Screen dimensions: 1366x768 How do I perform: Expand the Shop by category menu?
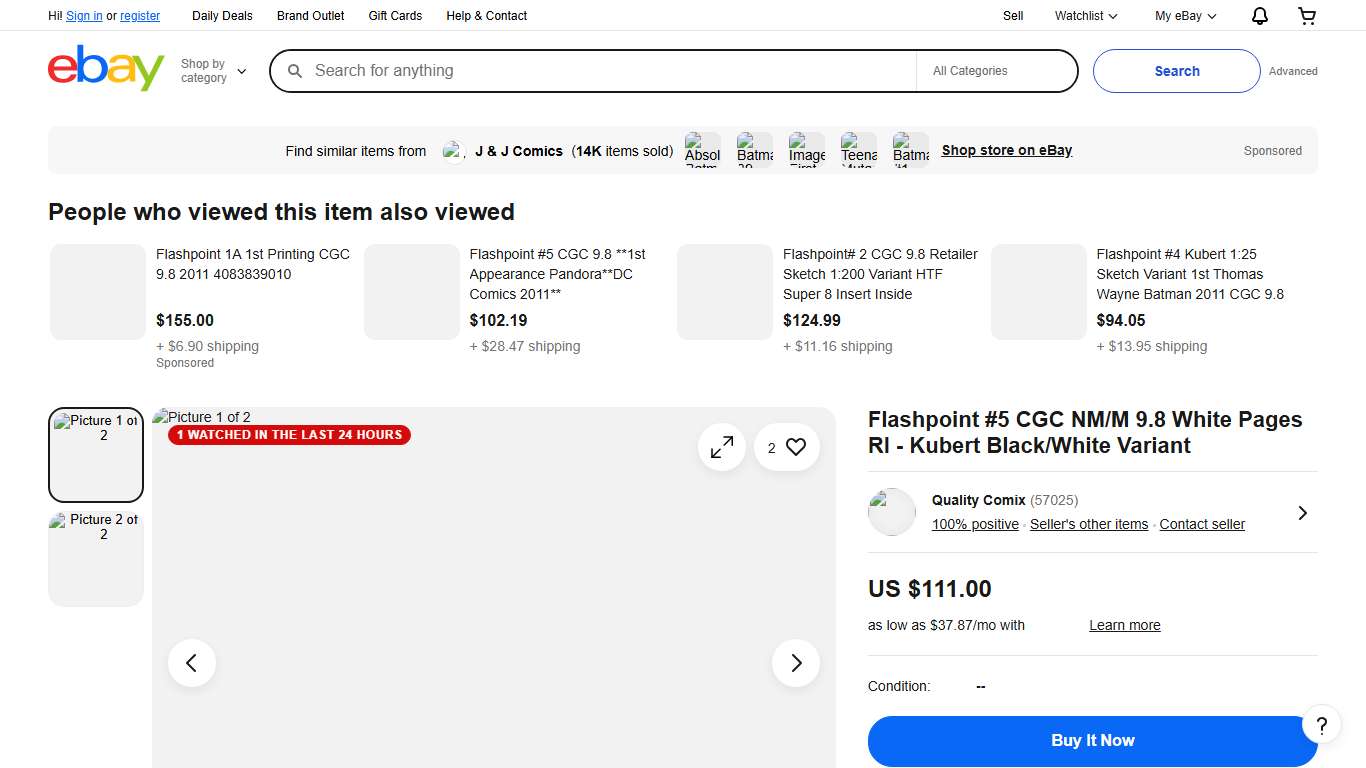213,71
